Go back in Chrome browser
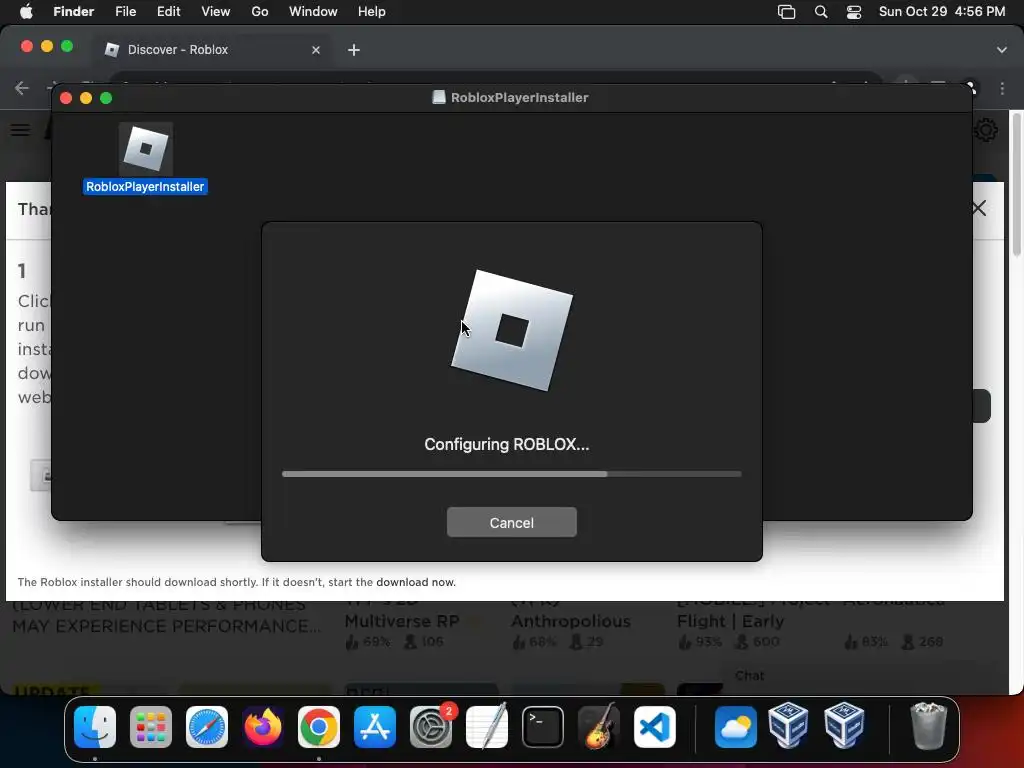Viewport: 1024px width, 768px height. tap(22, 88)
